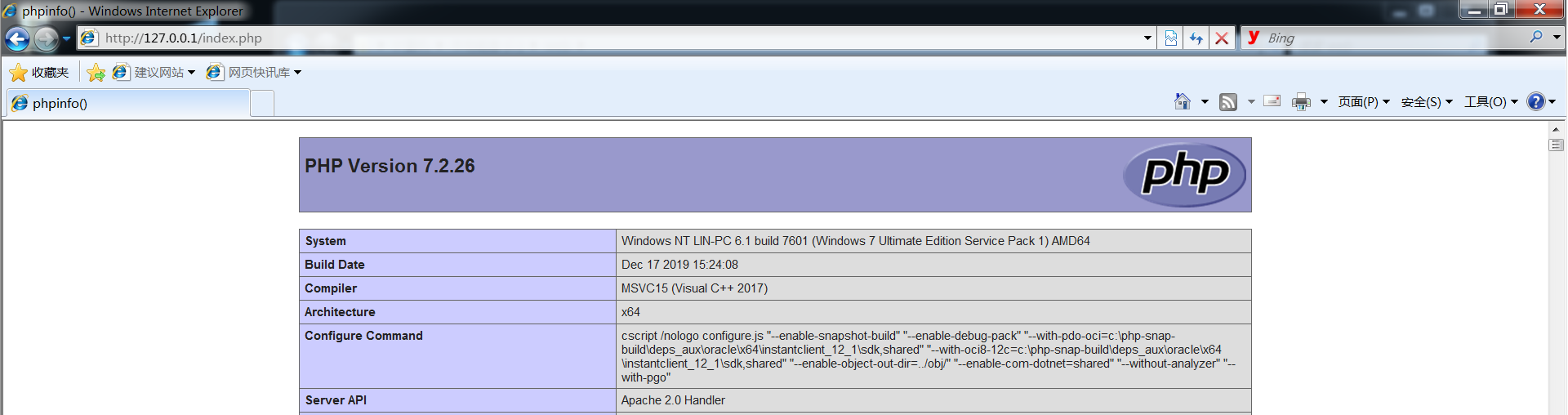
Task: Click the MSVC15 (Visual C++ 2017) value
Action: point(694,288)
